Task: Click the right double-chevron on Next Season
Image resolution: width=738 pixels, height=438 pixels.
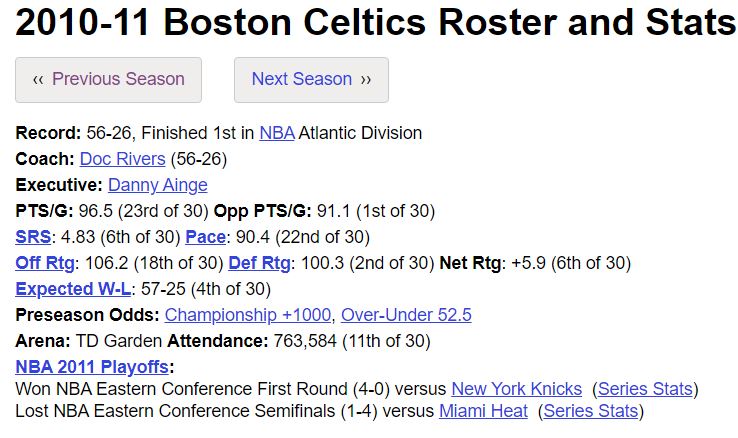Action: (366, 80)
